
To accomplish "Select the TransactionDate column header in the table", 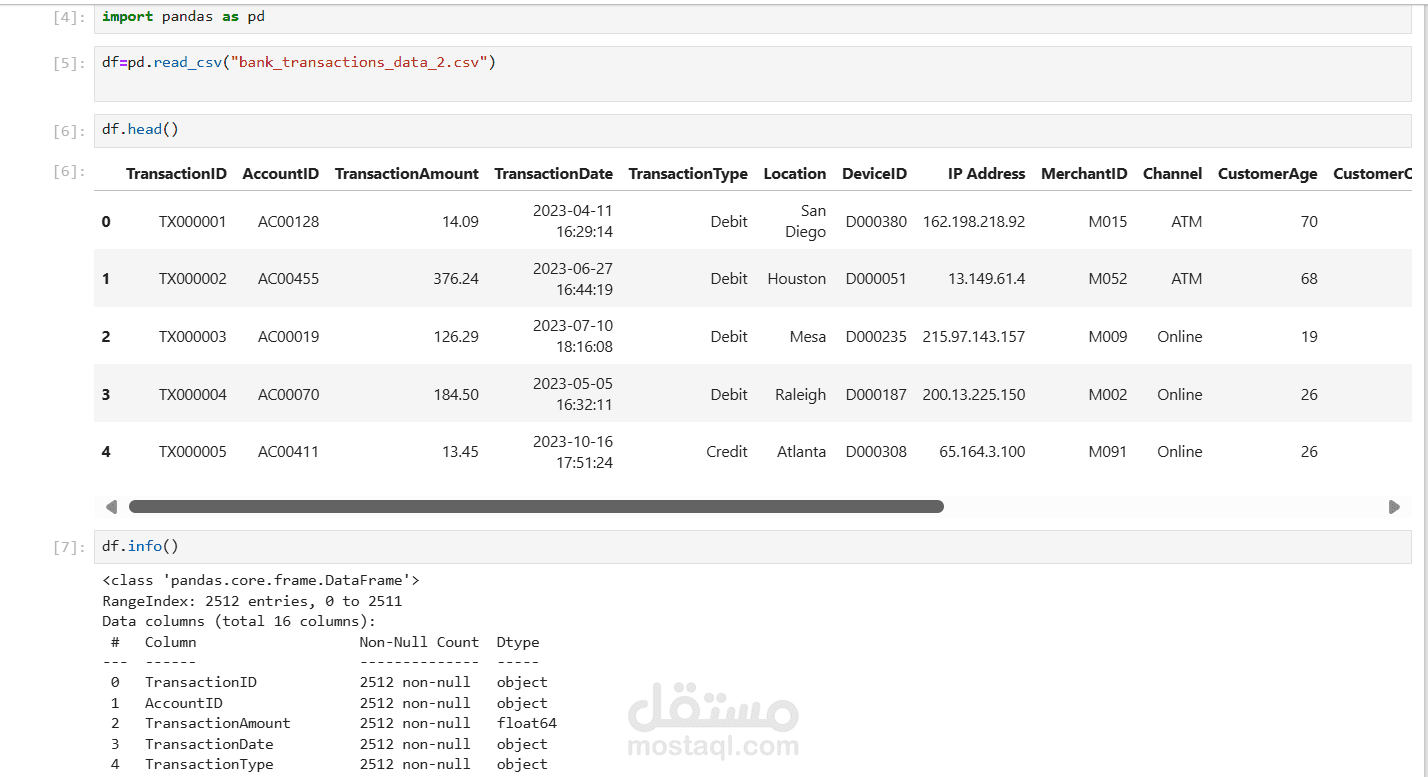I will pyautogui.click(x=554, y=174).
